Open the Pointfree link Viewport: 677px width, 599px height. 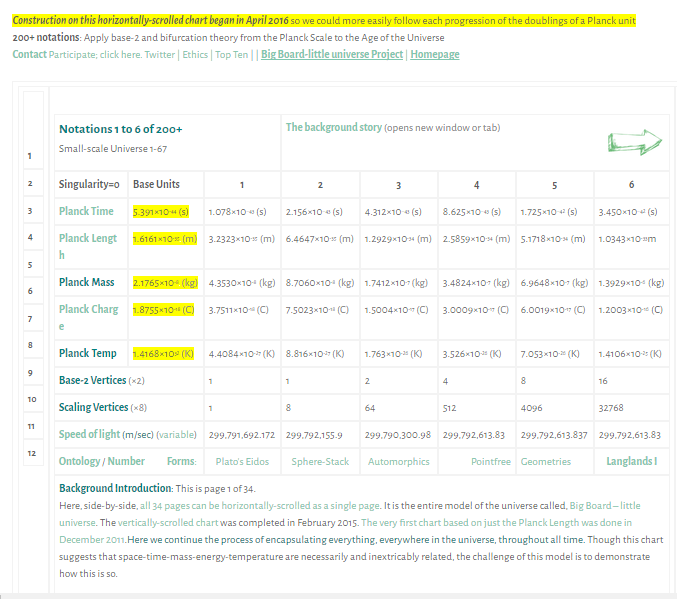[491, 462]
